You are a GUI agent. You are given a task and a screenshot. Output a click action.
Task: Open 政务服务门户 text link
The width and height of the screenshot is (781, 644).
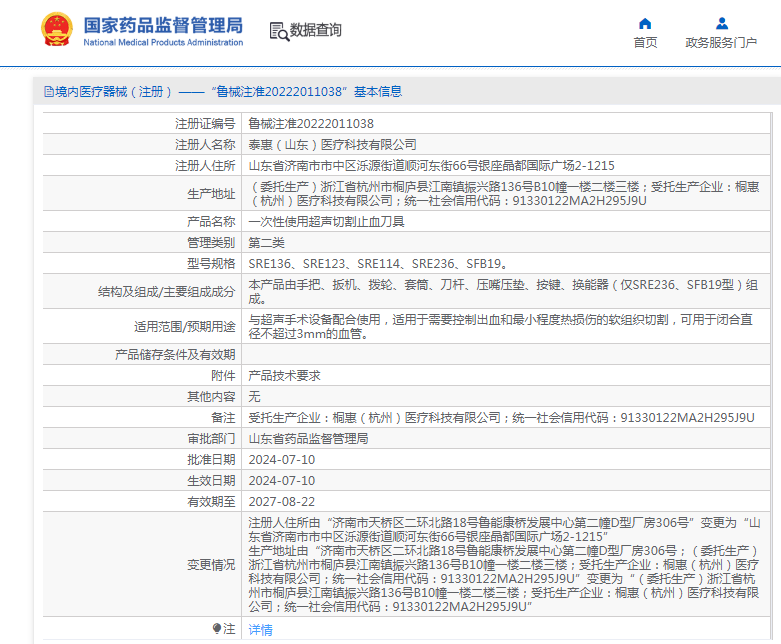click(721, 43)
